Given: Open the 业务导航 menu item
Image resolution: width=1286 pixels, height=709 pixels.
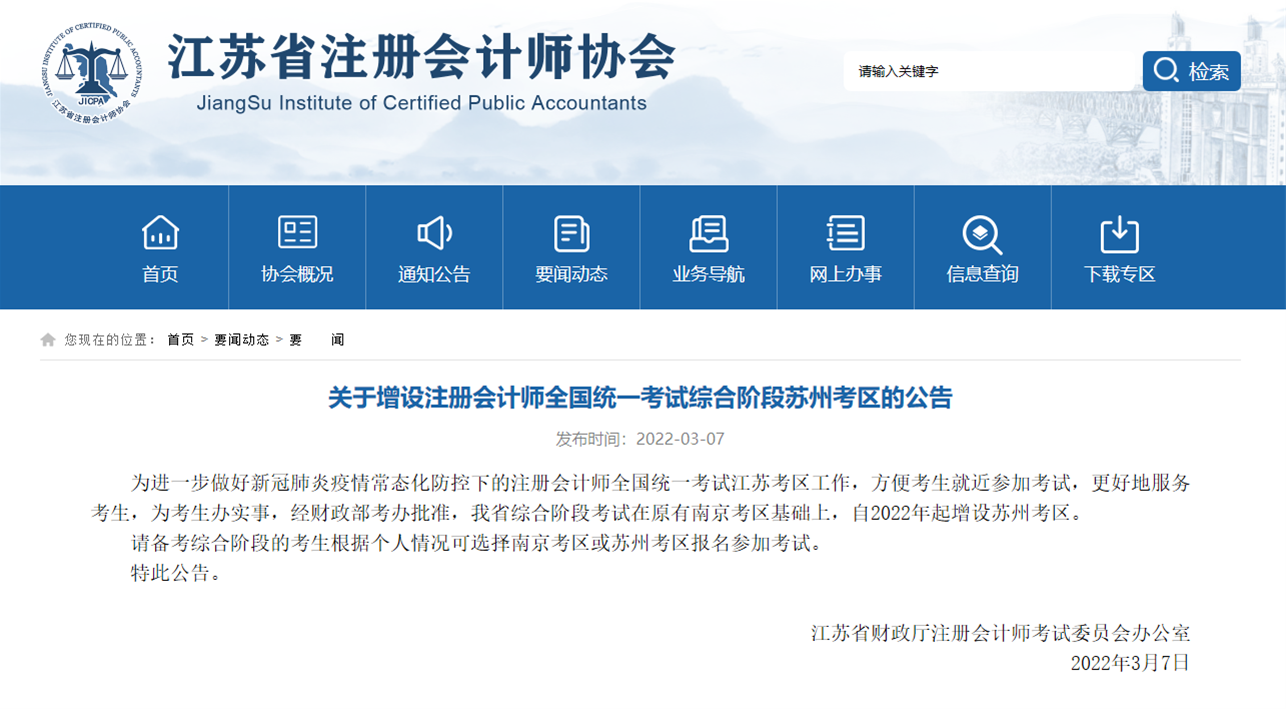Looking at the screenshot, I should pos(708,274).
